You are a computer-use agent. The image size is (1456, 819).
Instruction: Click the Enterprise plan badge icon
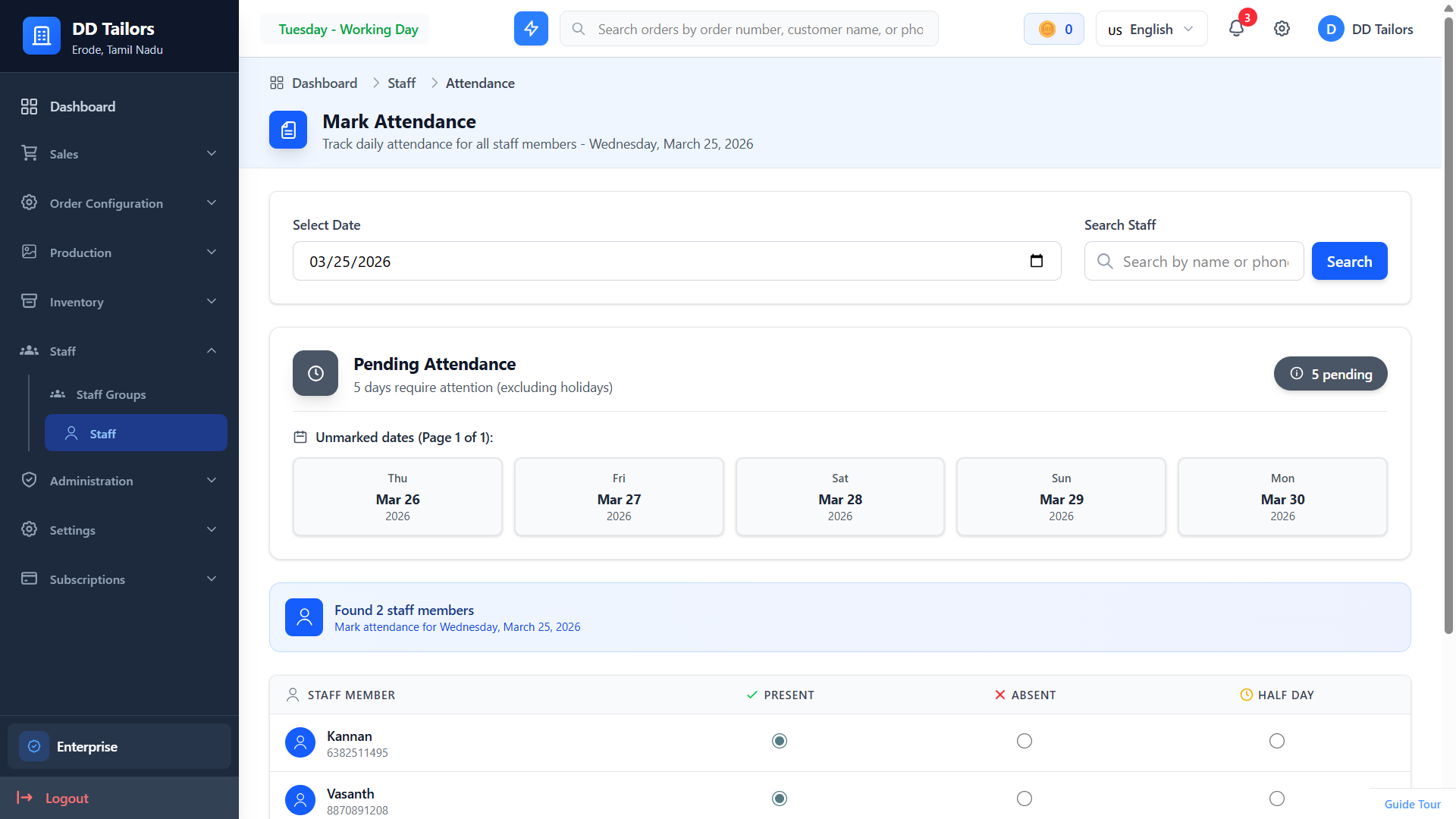pyautogui.click(x=34, y=746)
